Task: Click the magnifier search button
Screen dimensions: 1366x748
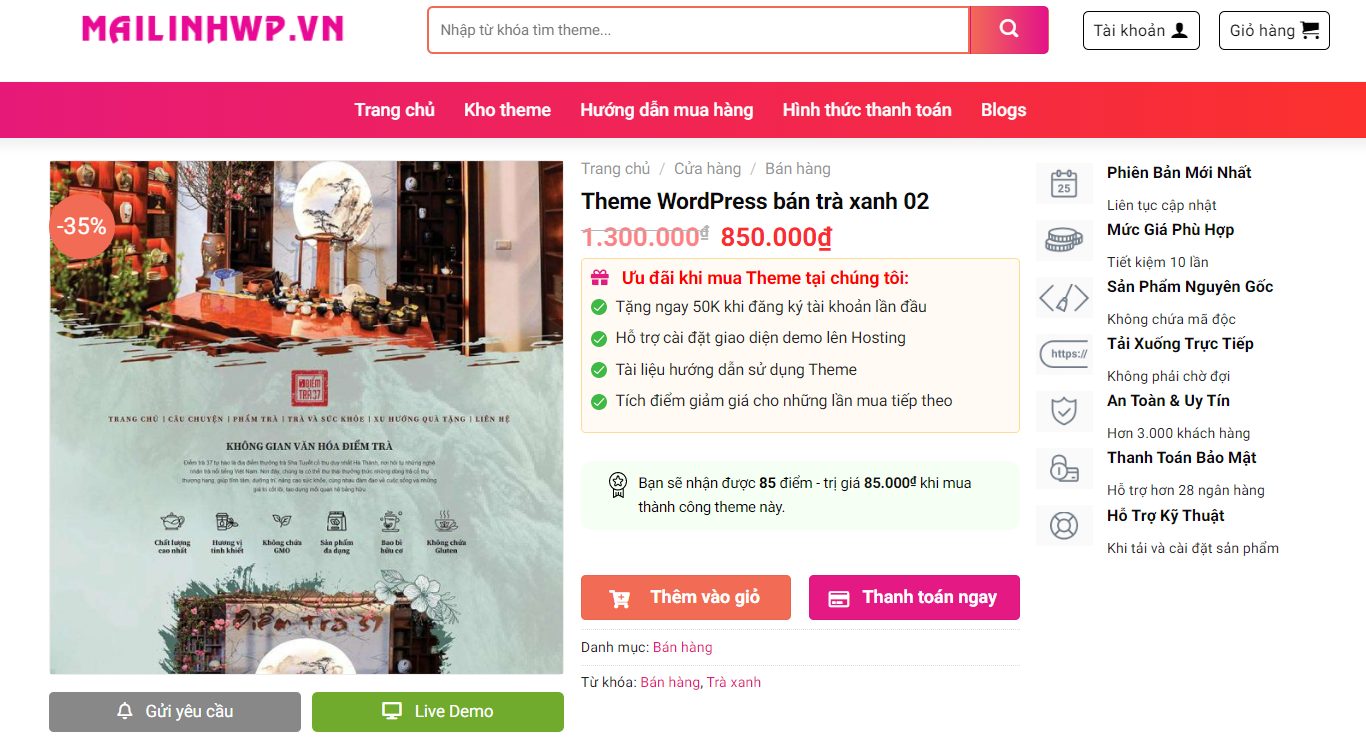Action: (x=1009, y=30)
